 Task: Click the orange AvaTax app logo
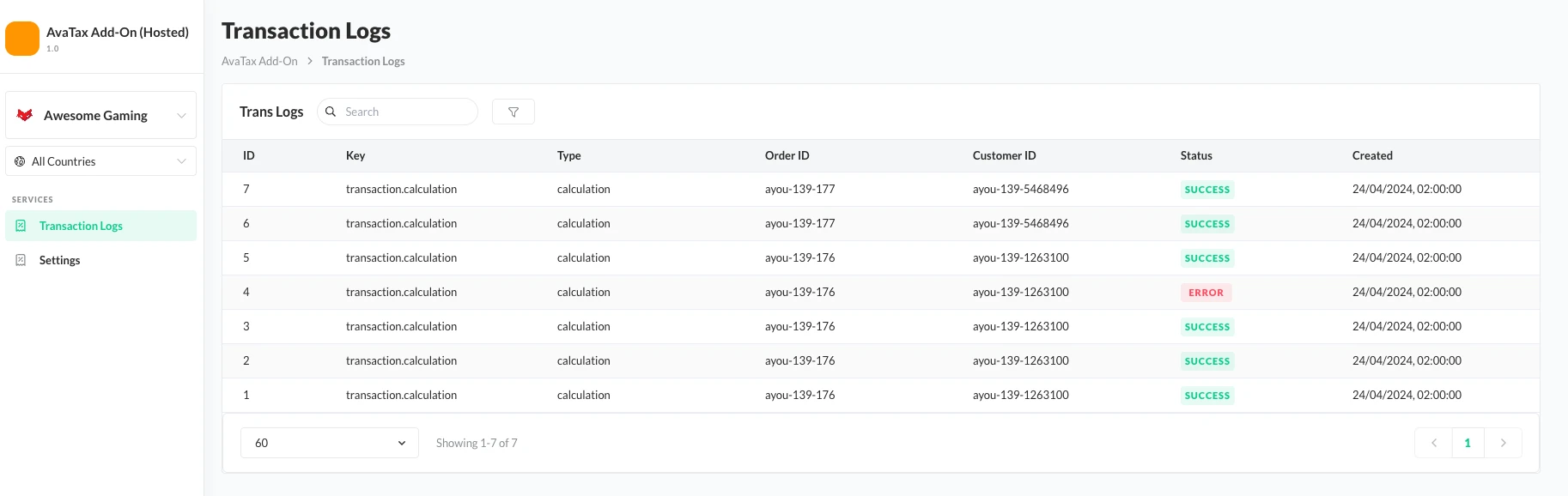point(22,39)
